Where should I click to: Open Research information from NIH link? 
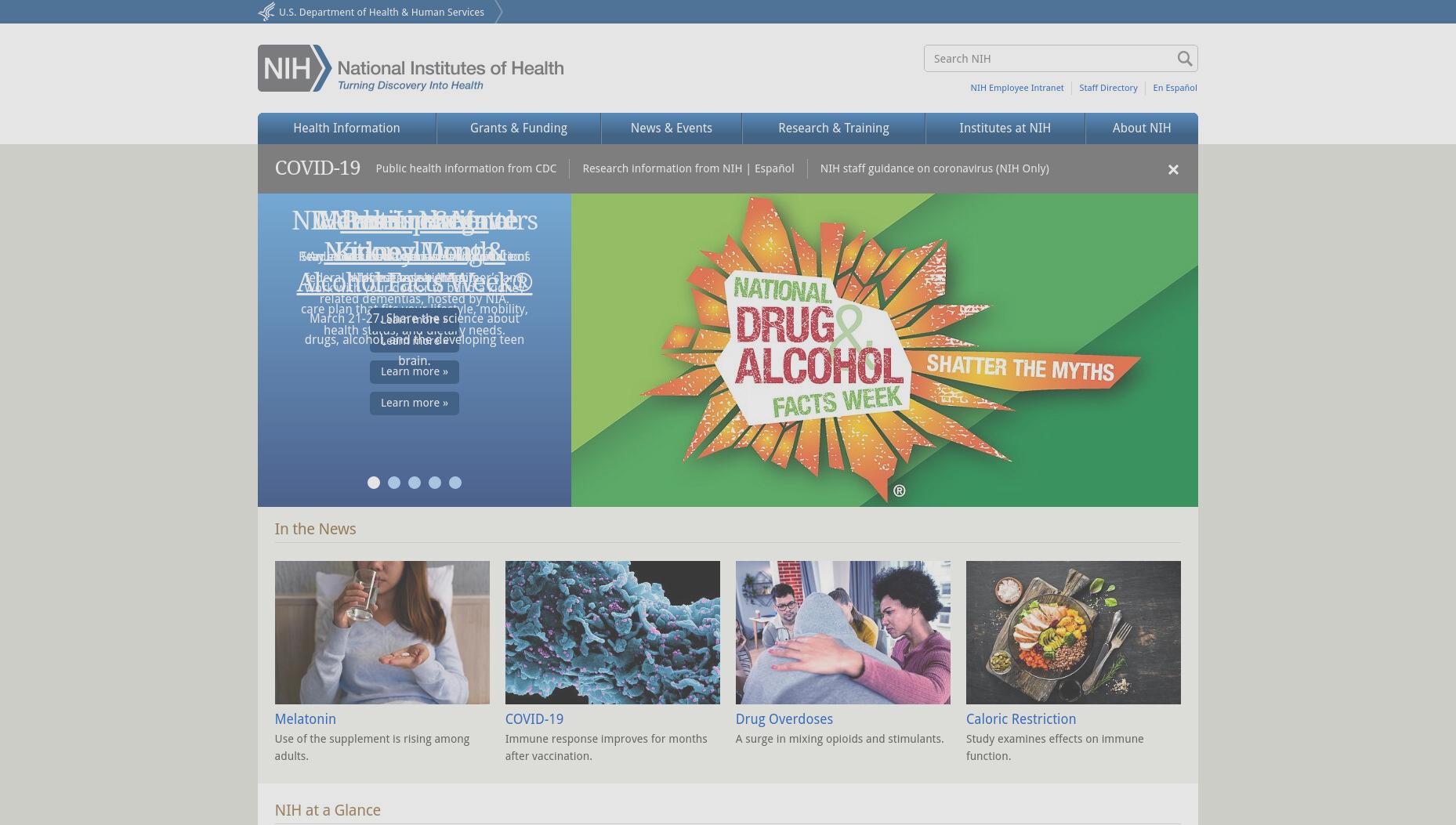pyautogui.click(x=662, y=168)
